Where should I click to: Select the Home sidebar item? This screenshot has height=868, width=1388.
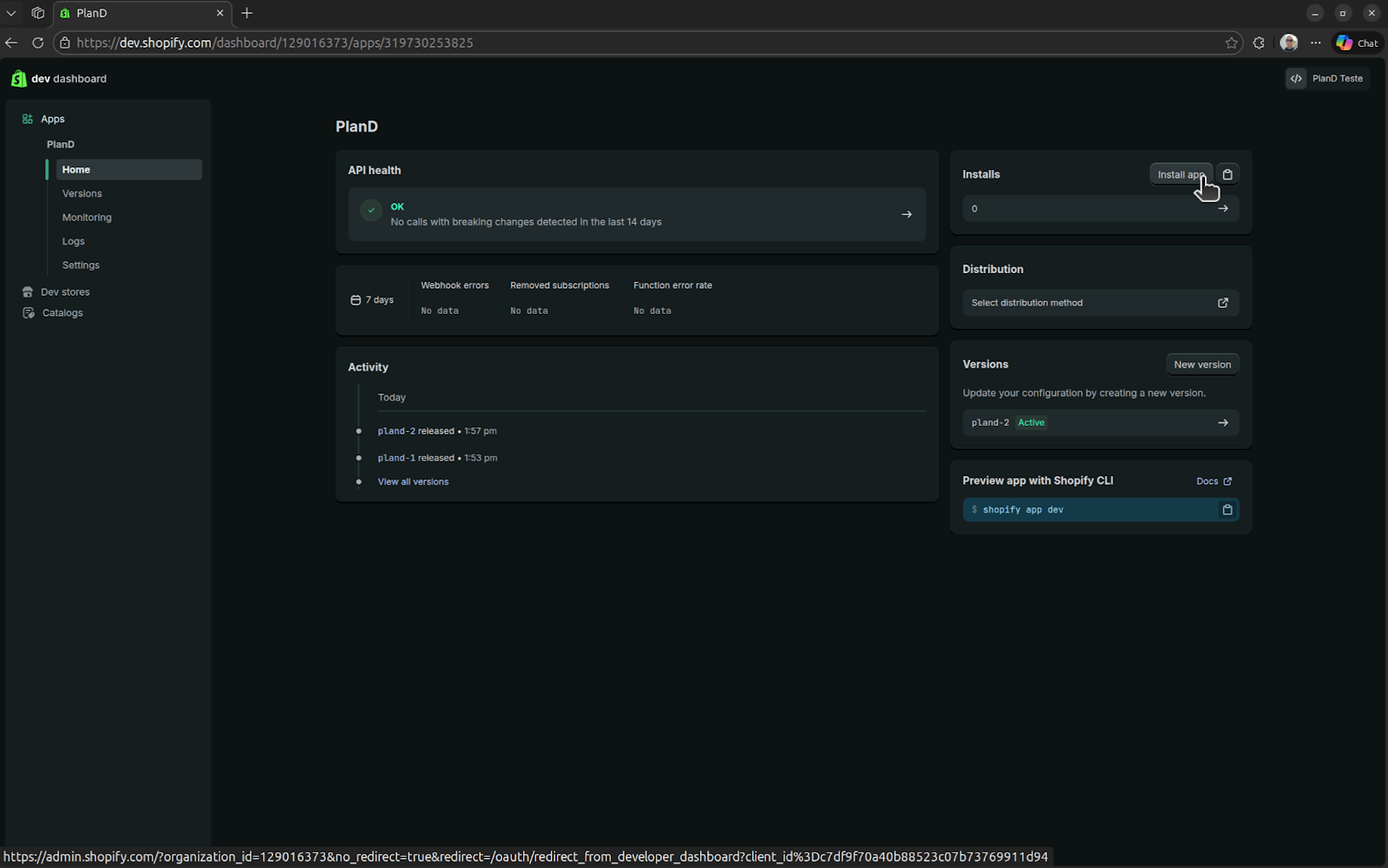pyautogui.click(x=129, y=170)
